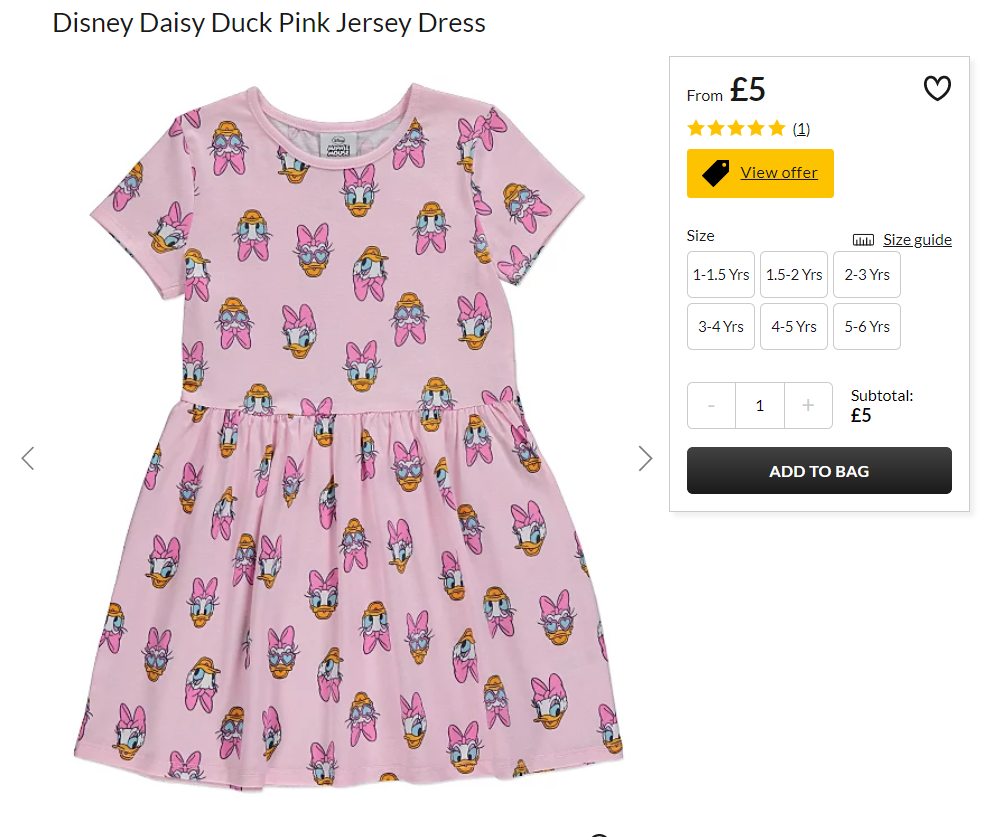Choose size 4-5 Yrs
Viewport: 1003px width, 837px height.
tap(794, 326)
